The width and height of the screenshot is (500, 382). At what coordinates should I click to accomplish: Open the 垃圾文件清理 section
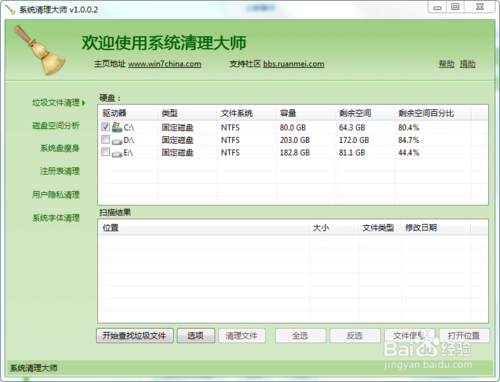(56, 102)
